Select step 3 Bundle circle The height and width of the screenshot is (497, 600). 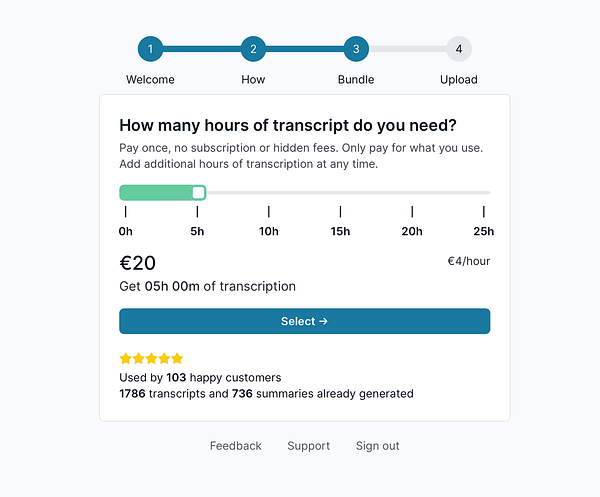[356, 49]
